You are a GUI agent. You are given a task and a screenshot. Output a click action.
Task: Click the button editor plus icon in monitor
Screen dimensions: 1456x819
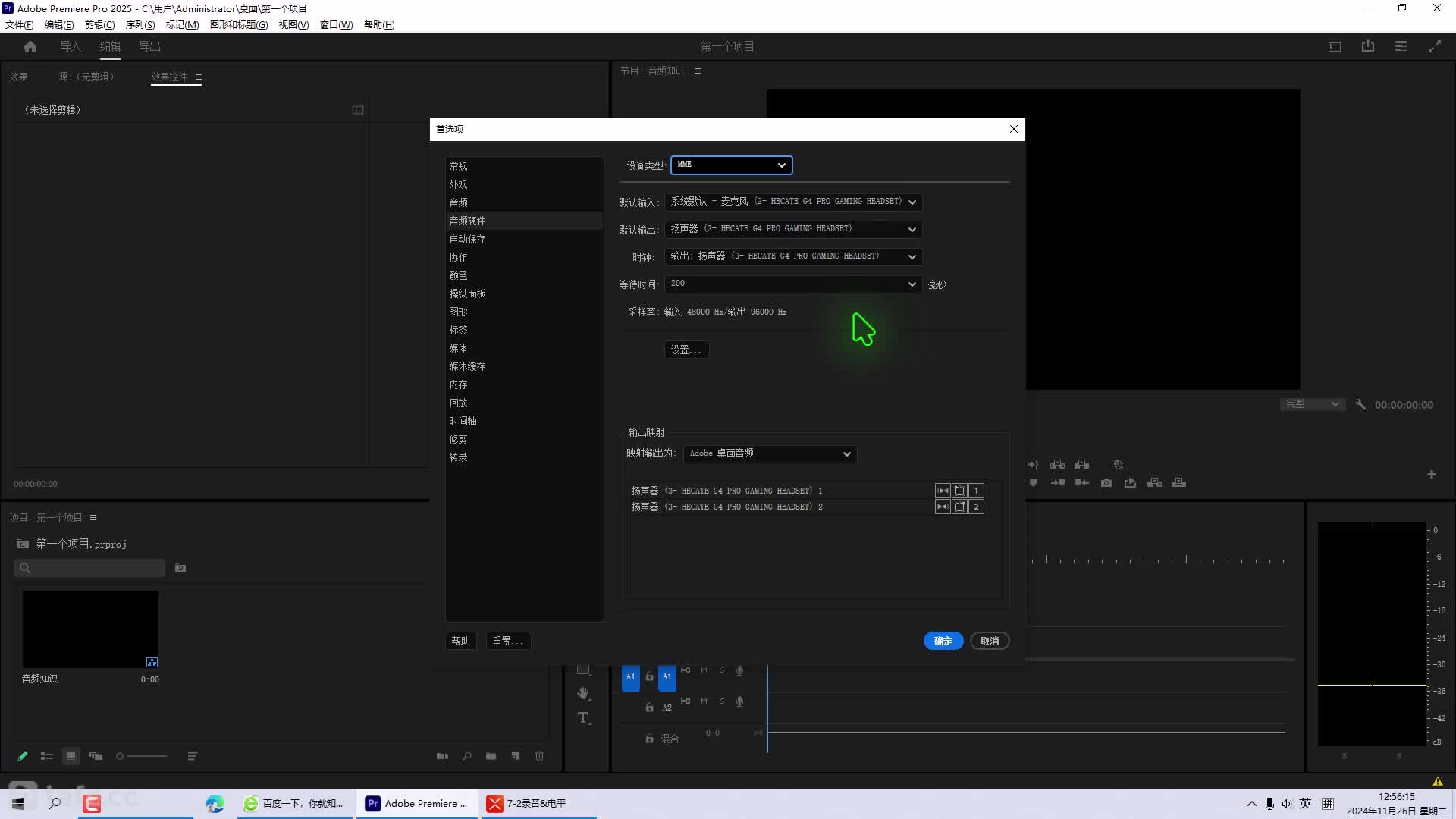[x=1432, y=475]
